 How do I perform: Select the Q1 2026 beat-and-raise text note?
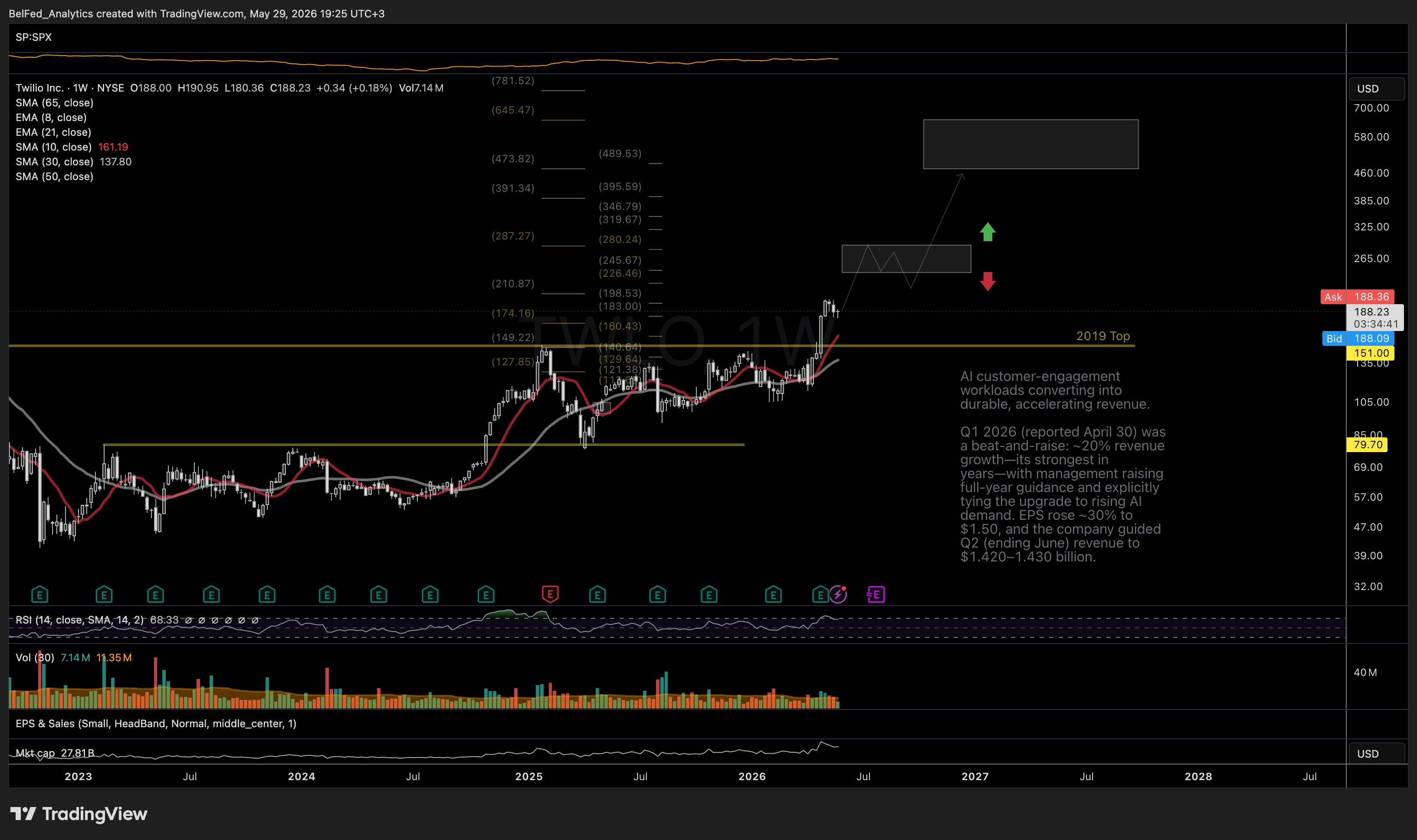click(x=1063, y=494)
